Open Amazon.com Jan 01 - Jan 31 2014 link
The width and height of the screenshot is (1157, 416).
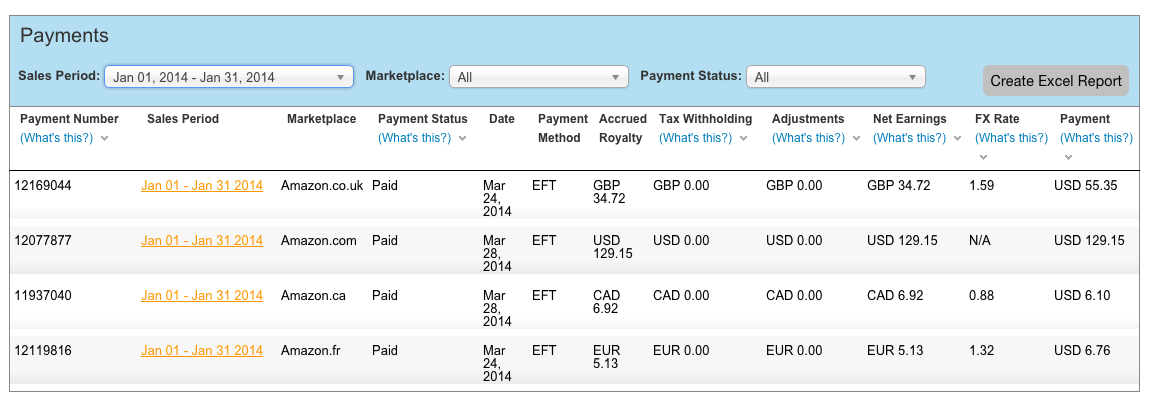click(202, 240)
